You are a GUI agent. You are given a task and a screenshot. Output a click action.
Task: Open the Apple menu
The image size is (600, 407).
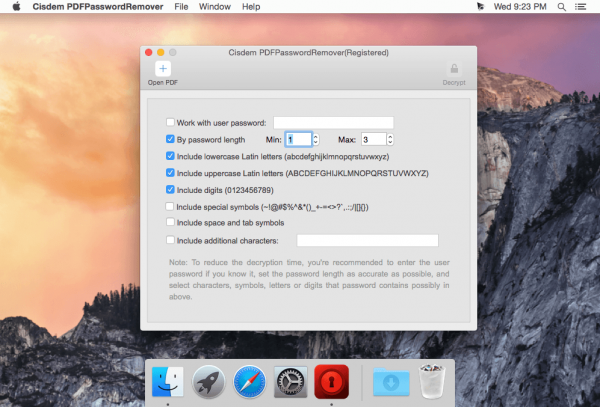[x=16, y=7]
